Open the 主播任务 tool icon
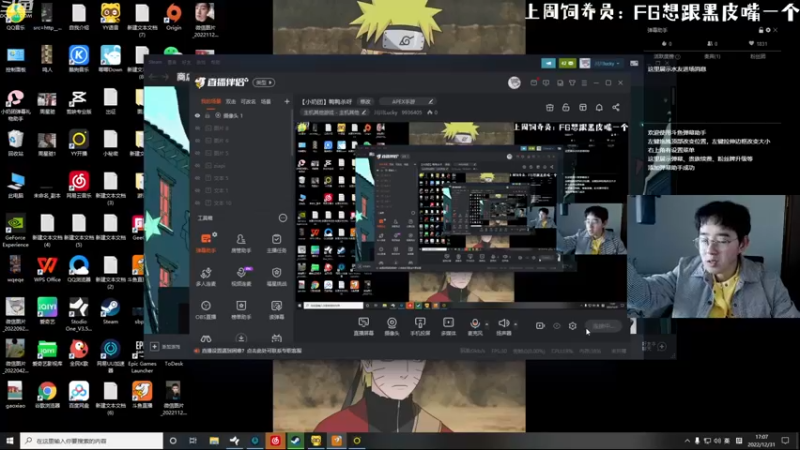 click(x=277, y=243)
